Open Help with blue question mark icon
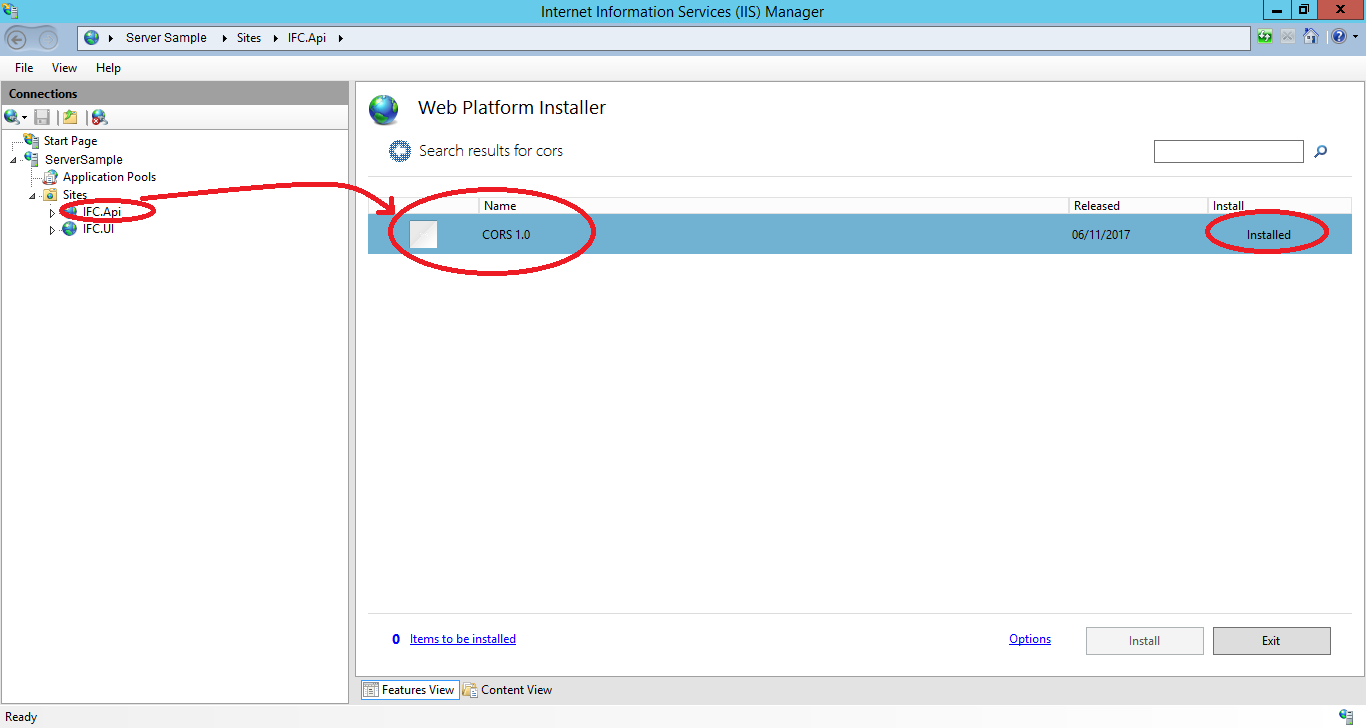1366x728 pixels. [x=1338, y=37]
